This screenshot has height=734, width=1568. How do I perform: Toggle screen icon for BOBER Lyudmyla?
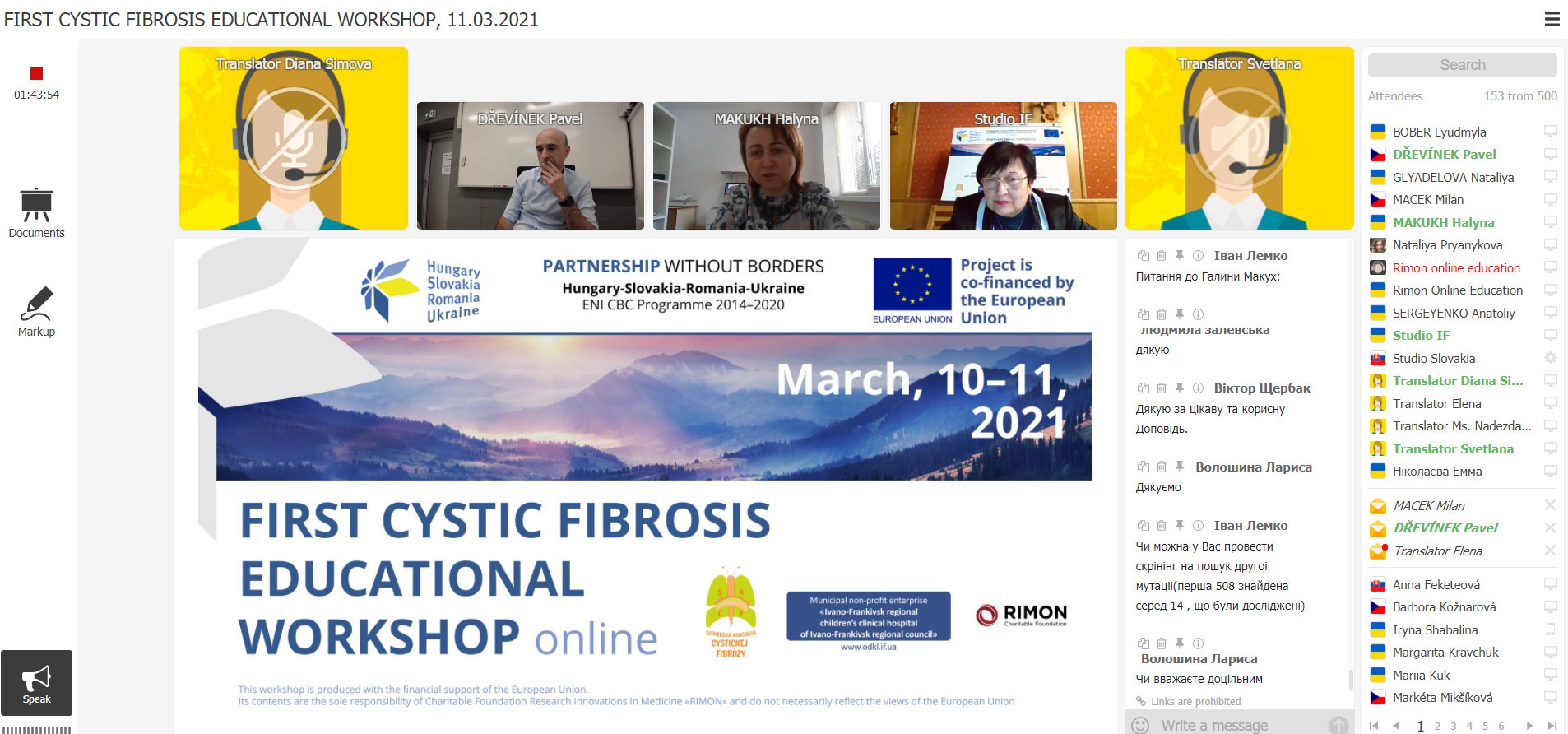point(1550,132)
